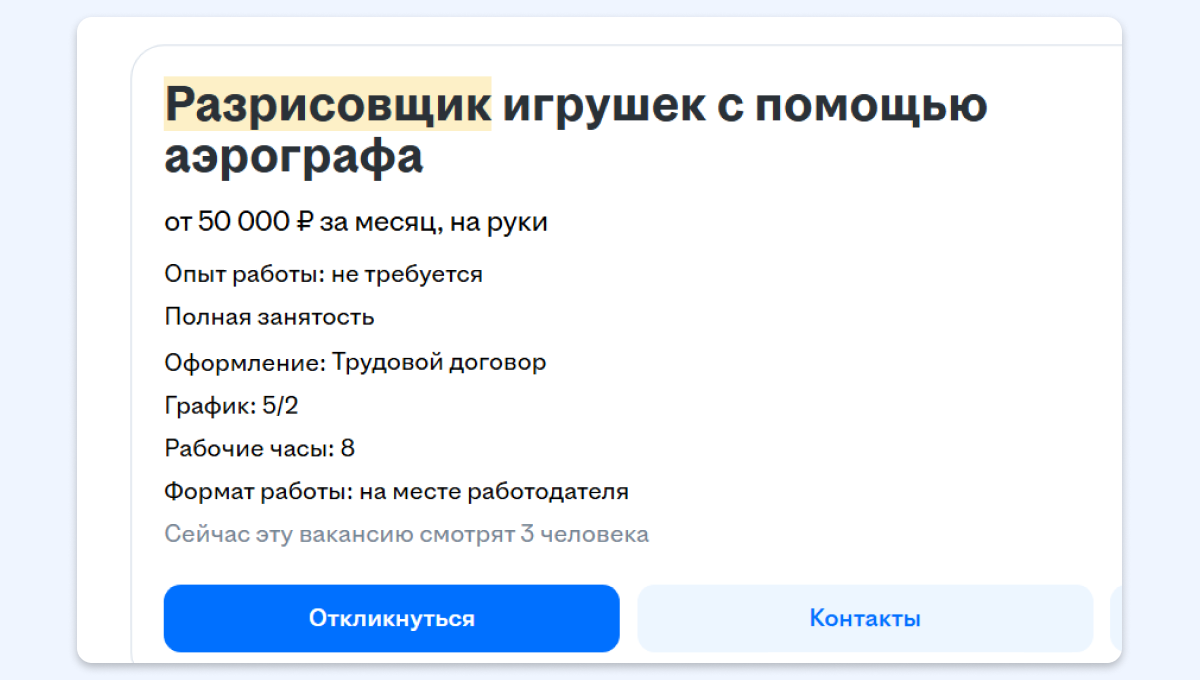Click the word аэрографа in the title

pyautogui.click(x=293, y=156)
